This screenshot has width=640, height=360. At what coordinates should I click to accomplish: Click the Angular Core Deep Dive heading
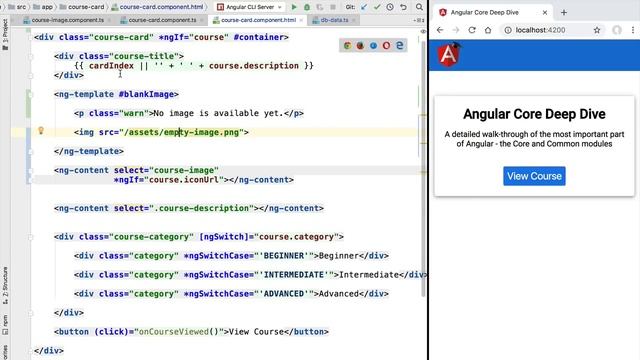(534, 114)
